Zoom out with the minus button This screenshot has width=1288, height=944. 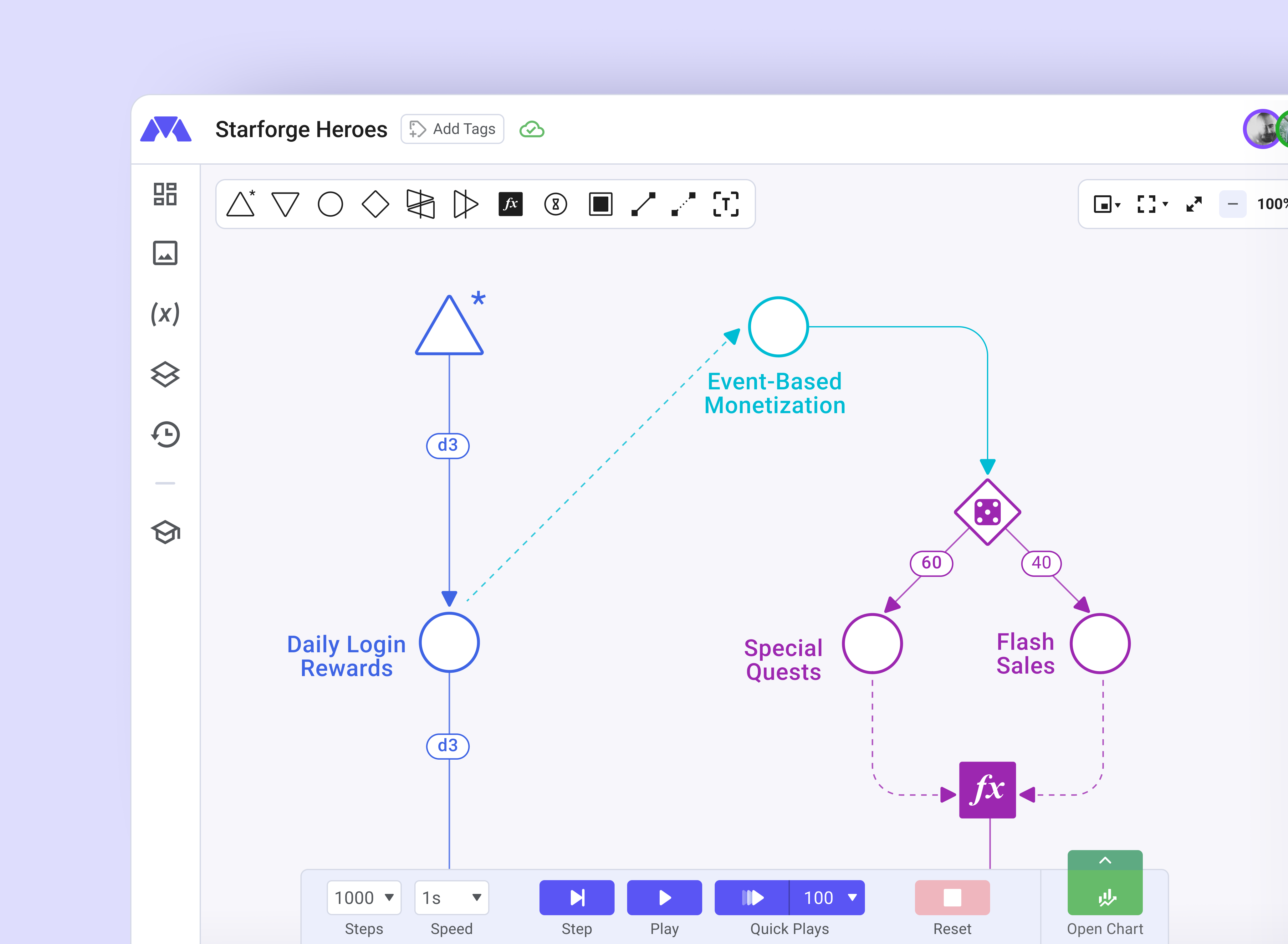1233,204
